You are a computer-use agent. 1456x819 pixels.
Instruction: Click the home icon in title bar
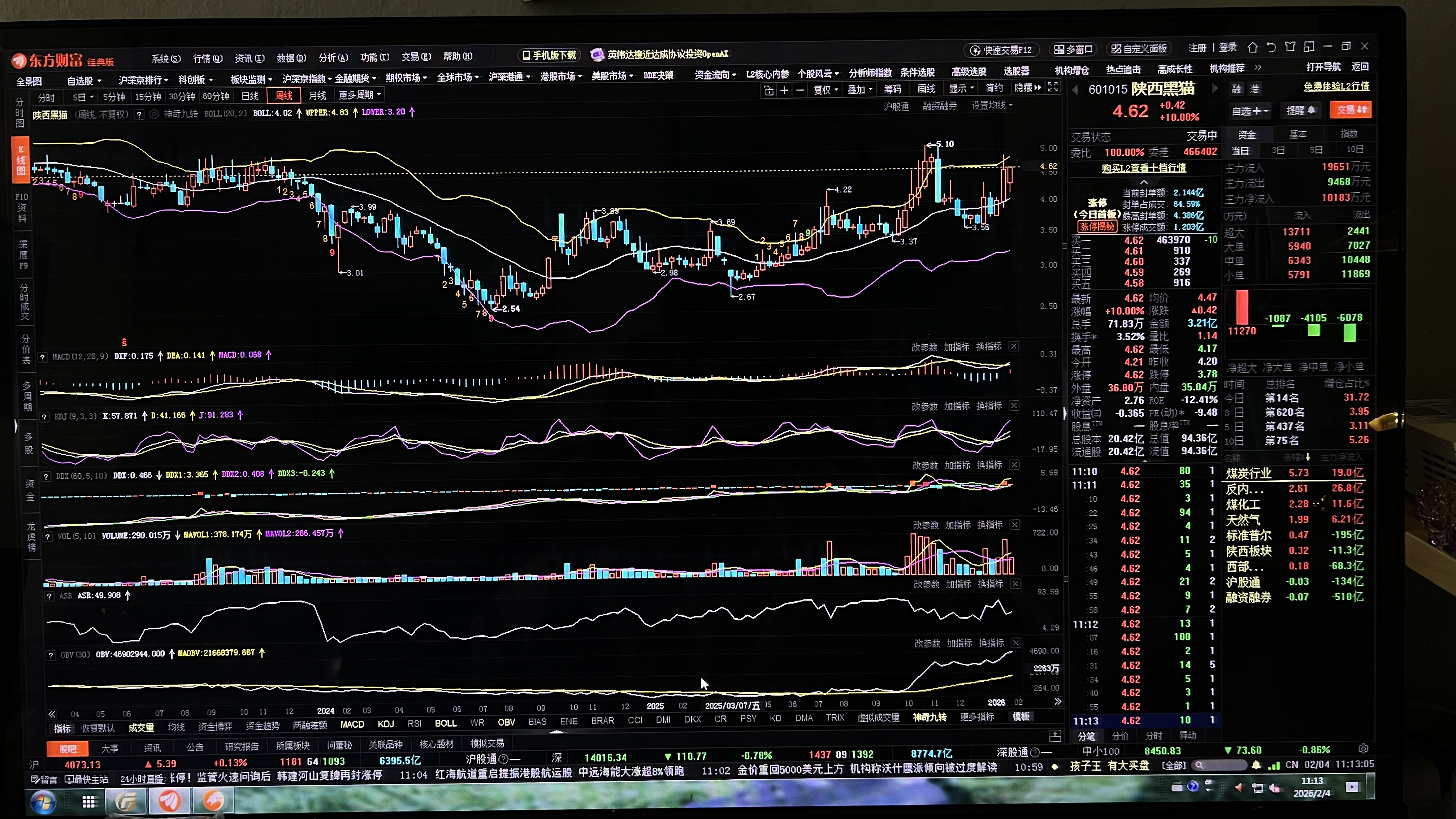point(1253,47)
